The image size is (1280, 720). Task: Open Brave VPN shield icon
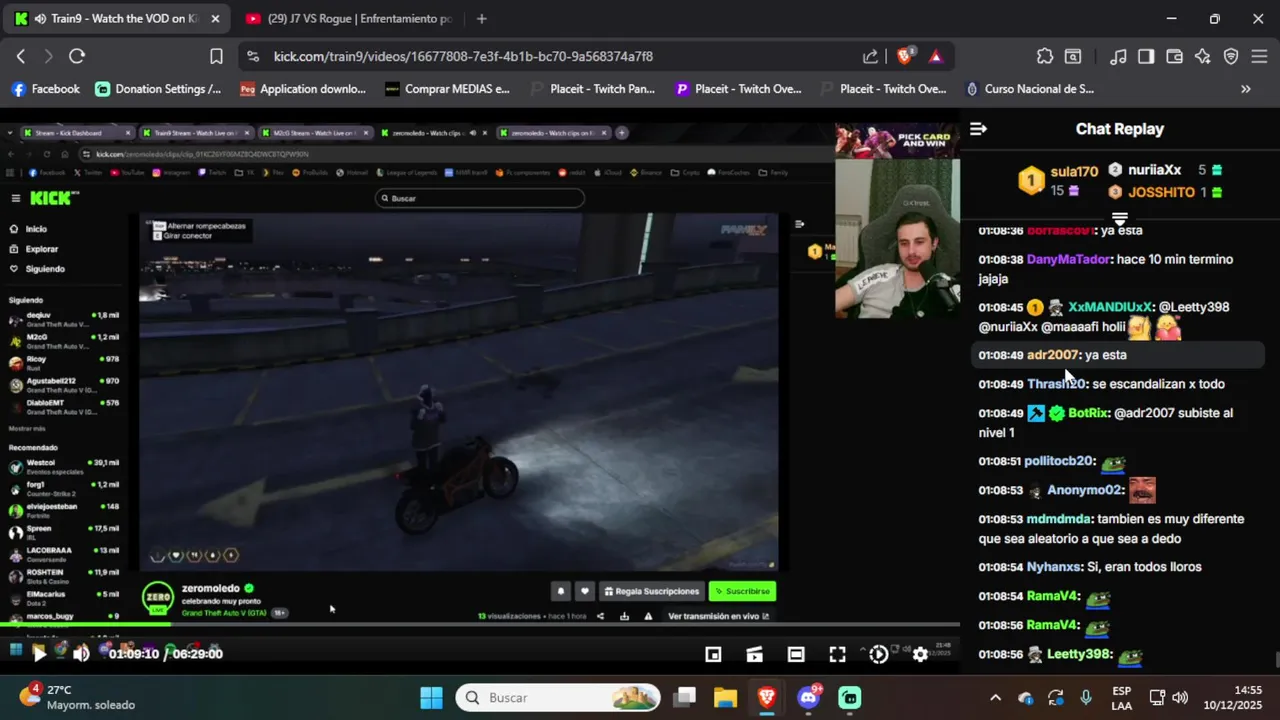(1231, 56)
